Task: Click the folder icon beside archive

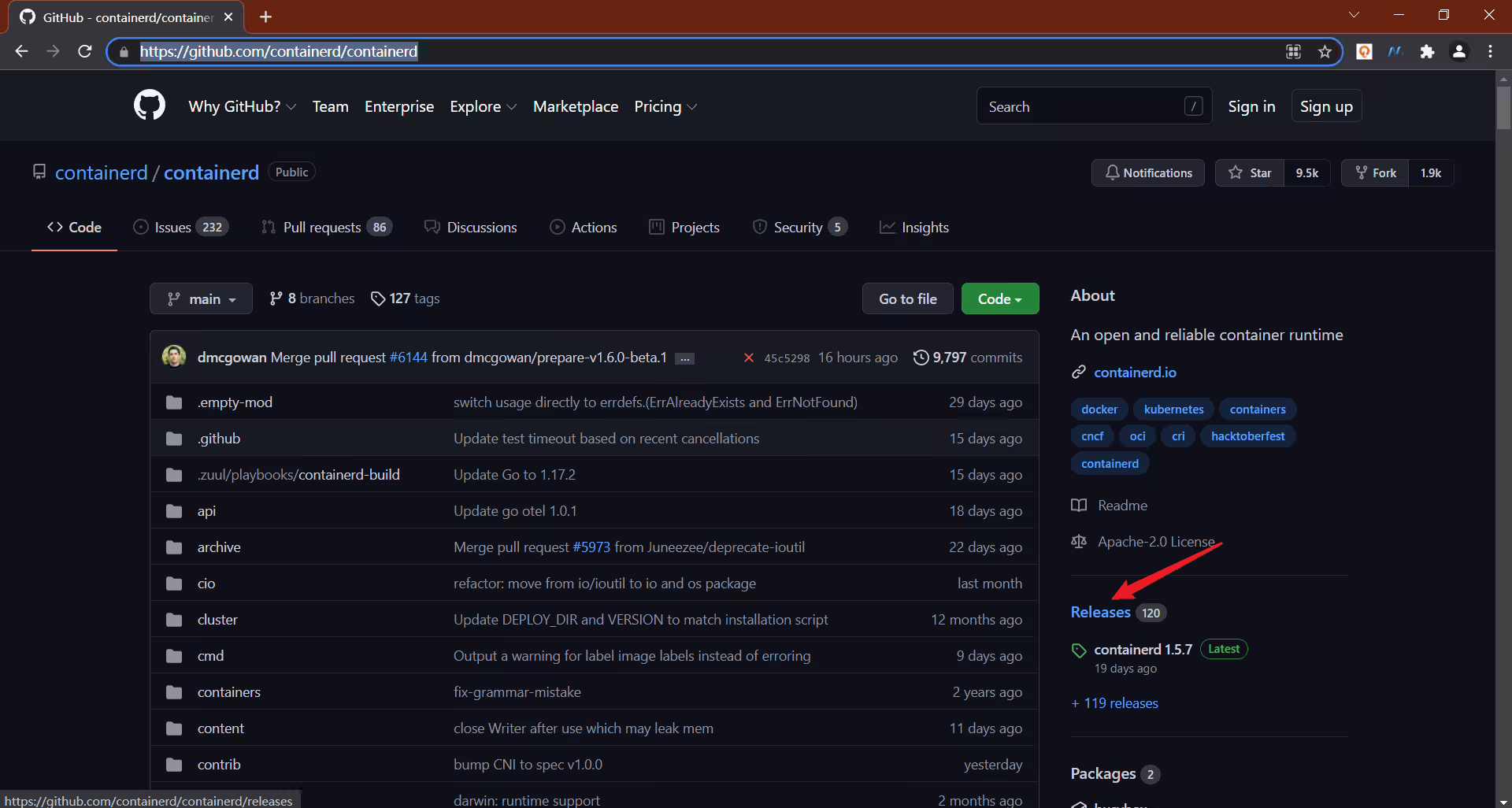Action: click(x=174, y=547)
